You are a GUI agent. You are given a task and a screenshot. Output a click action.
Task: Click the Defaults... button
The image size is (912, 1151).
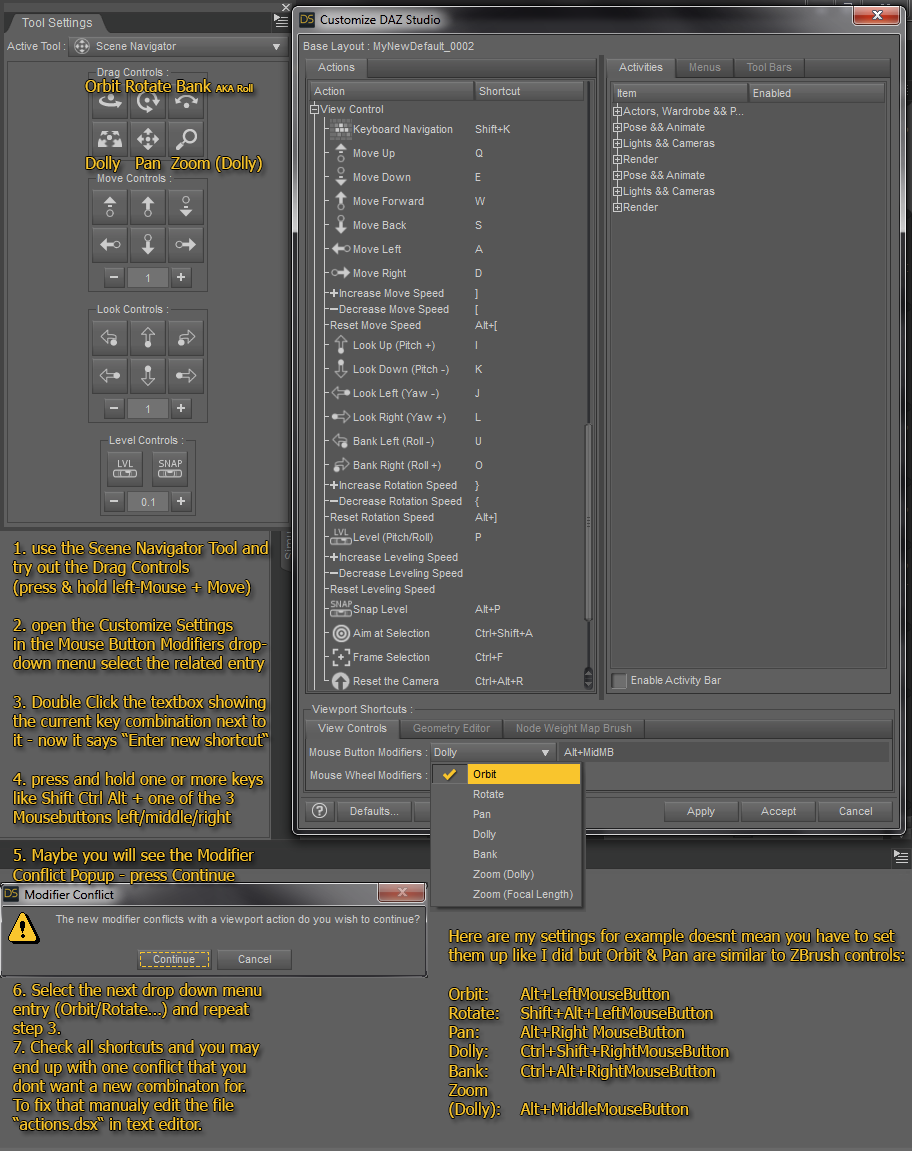374,811
